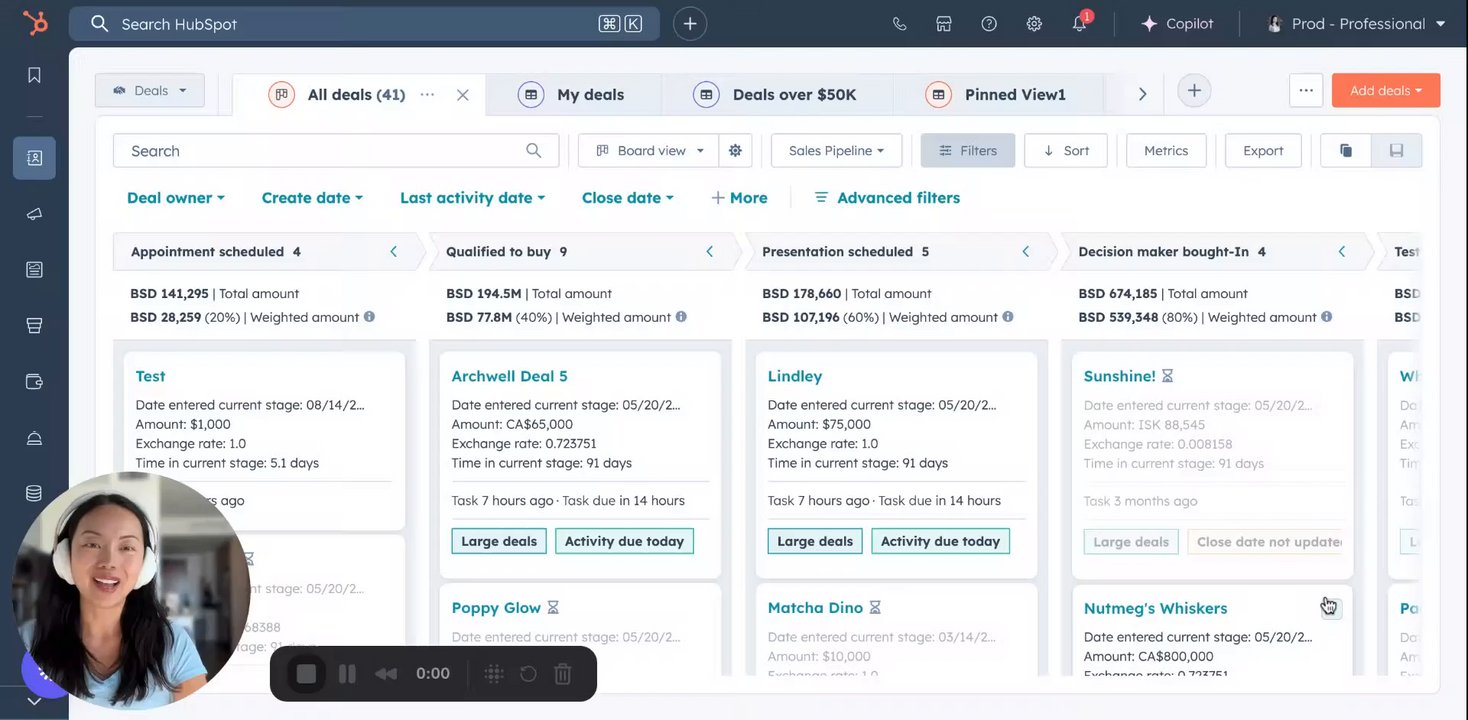Open the Archwell Deal 5 deal
1468x720 pixels.
(x=510, y=376)
